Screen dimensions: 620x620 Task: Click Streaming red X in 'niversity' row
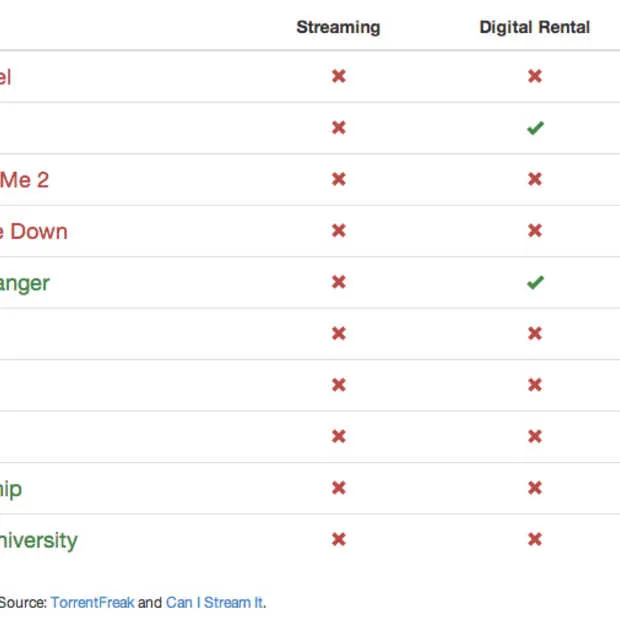point(339,539)
